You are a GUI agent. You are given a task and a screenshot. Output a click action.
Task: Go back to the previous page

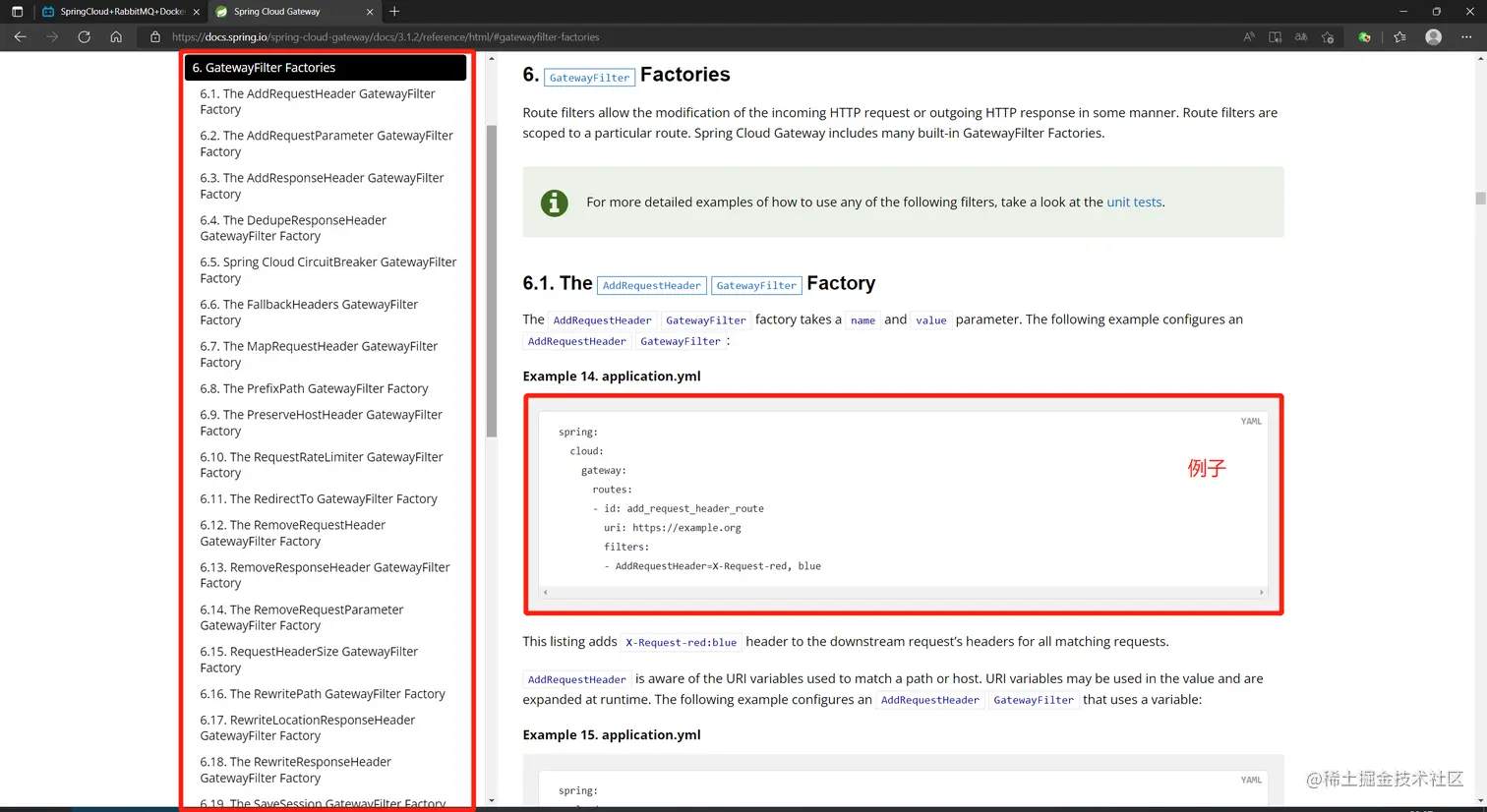coord(21,37)
